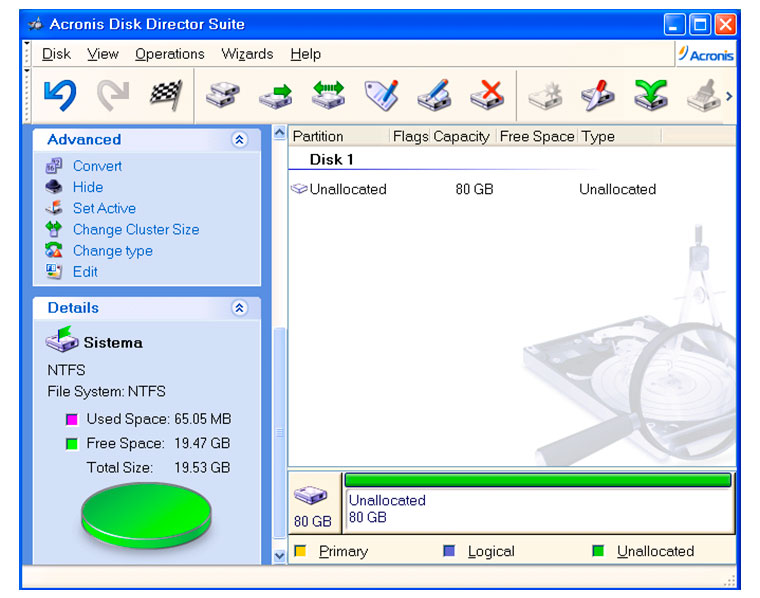
Task: Click the Delete partition red X icon
Action: [487, 95]
